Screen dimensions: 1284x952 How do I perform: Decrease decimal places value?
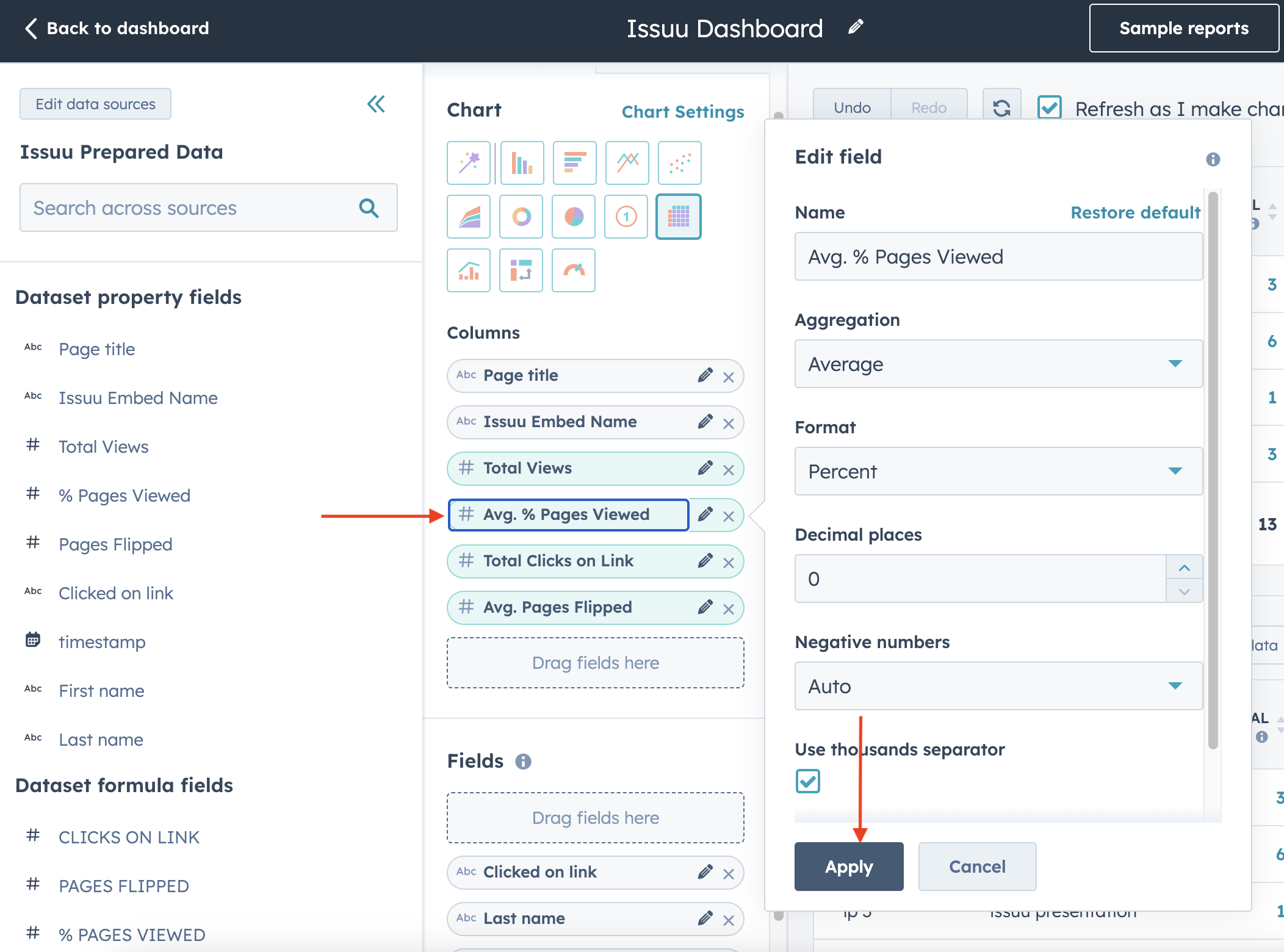pos(1184,591)
